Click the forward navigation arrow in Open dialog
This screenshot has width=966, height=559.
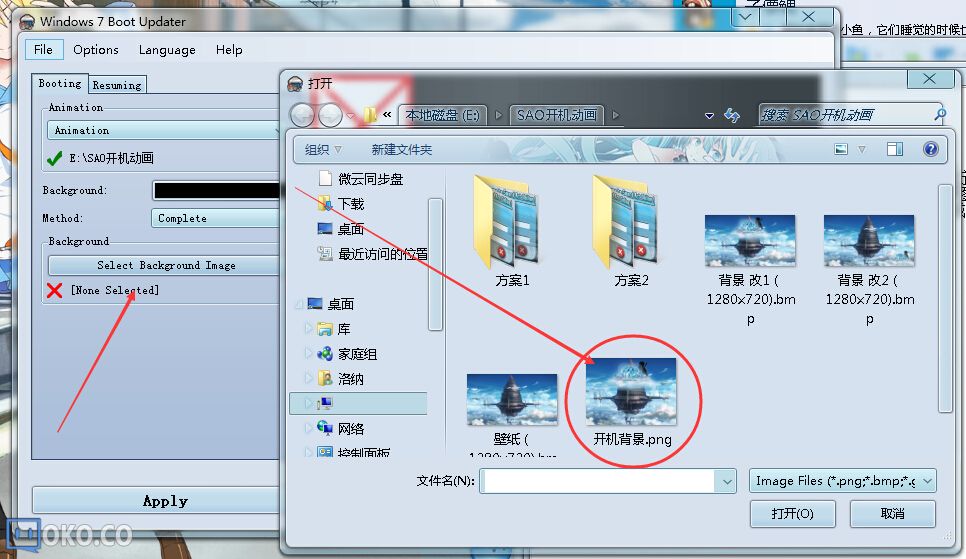click(x=330, y=115)
